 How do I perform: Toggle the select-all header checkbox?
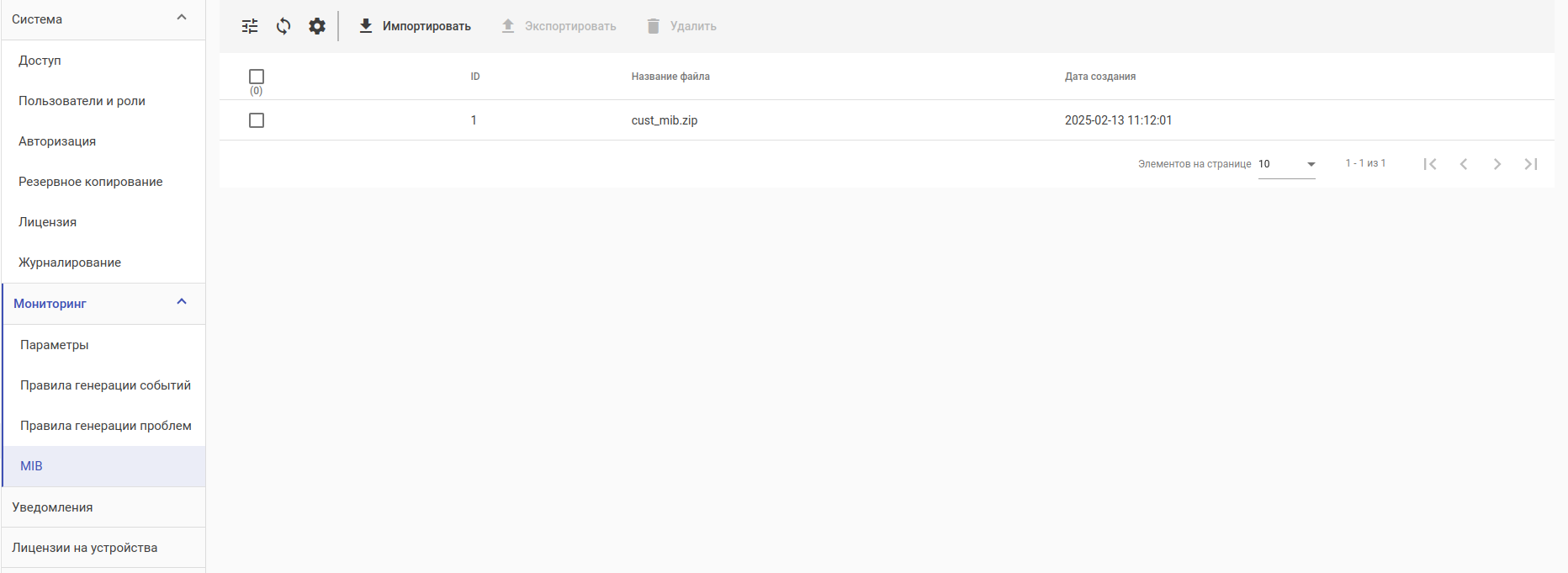coord(257,77)
